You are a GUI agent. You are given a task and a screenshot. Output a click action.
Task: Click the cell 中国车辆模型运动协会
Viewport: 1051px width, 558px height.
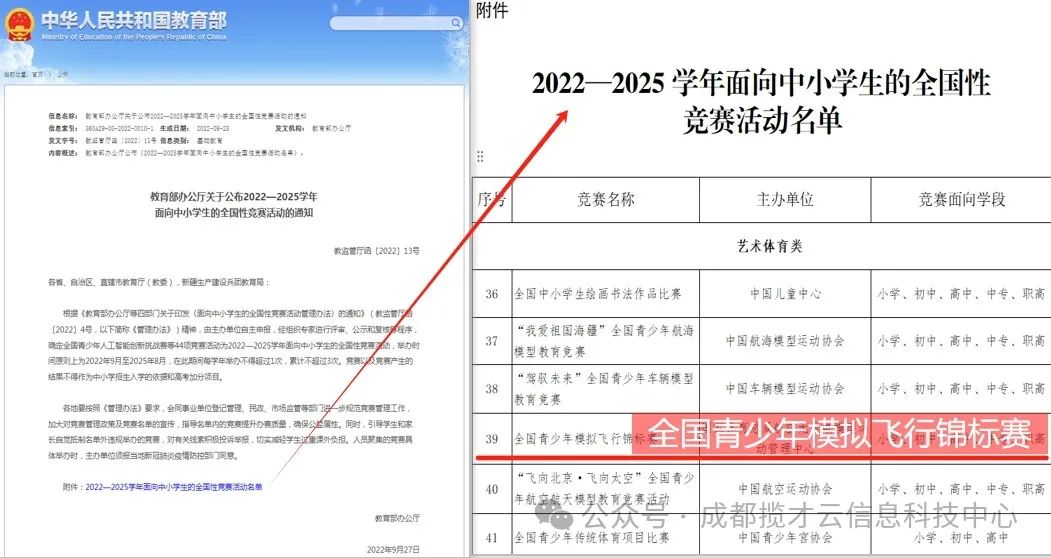[x=785, y=388]
